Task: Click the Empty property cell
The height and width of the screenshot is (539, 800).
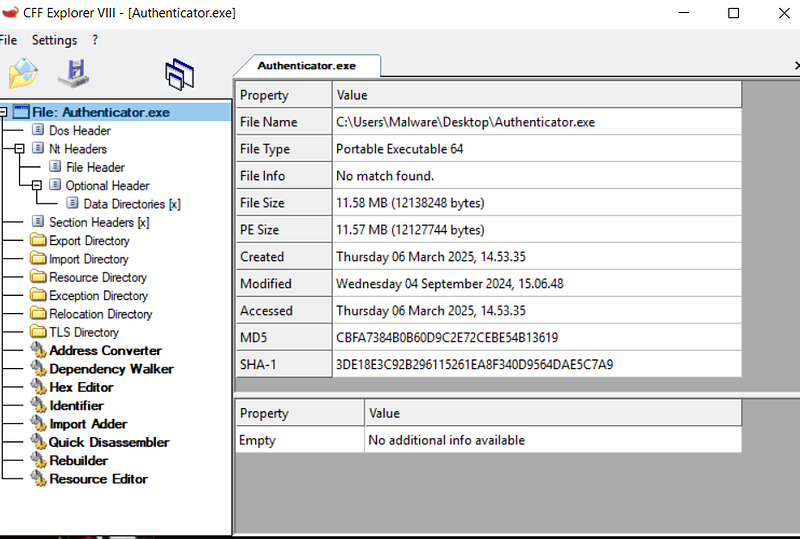Action: (x=300, y=440)
